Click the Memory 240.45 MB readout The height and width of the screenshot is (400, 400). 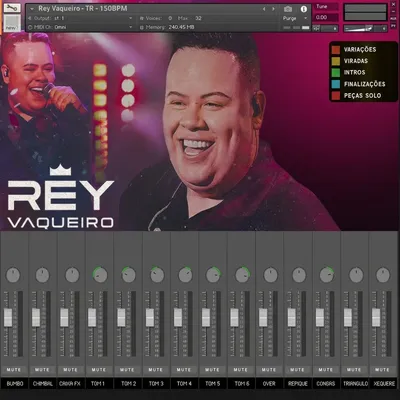[169, 27]
